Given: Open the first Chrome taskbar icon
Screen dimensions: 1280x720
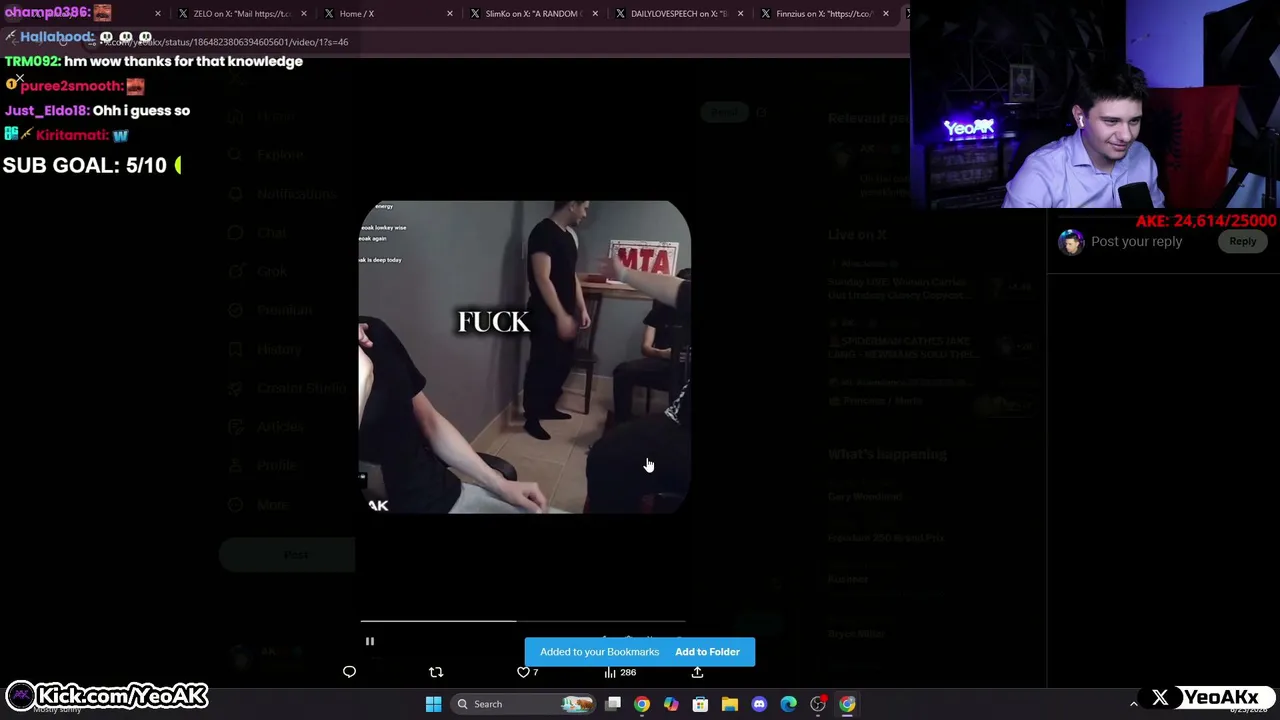Looking at the screenshot, I should (x=642, y=704).
